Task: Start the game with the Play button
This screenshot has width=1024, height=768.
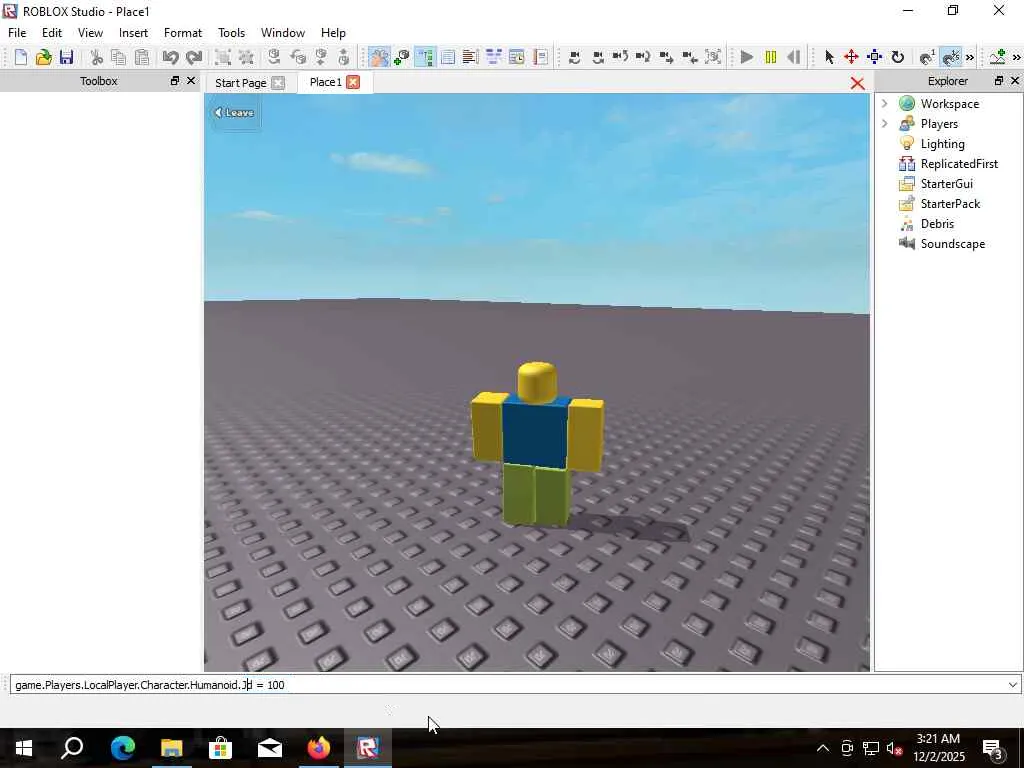Action: tap(746, 57)
